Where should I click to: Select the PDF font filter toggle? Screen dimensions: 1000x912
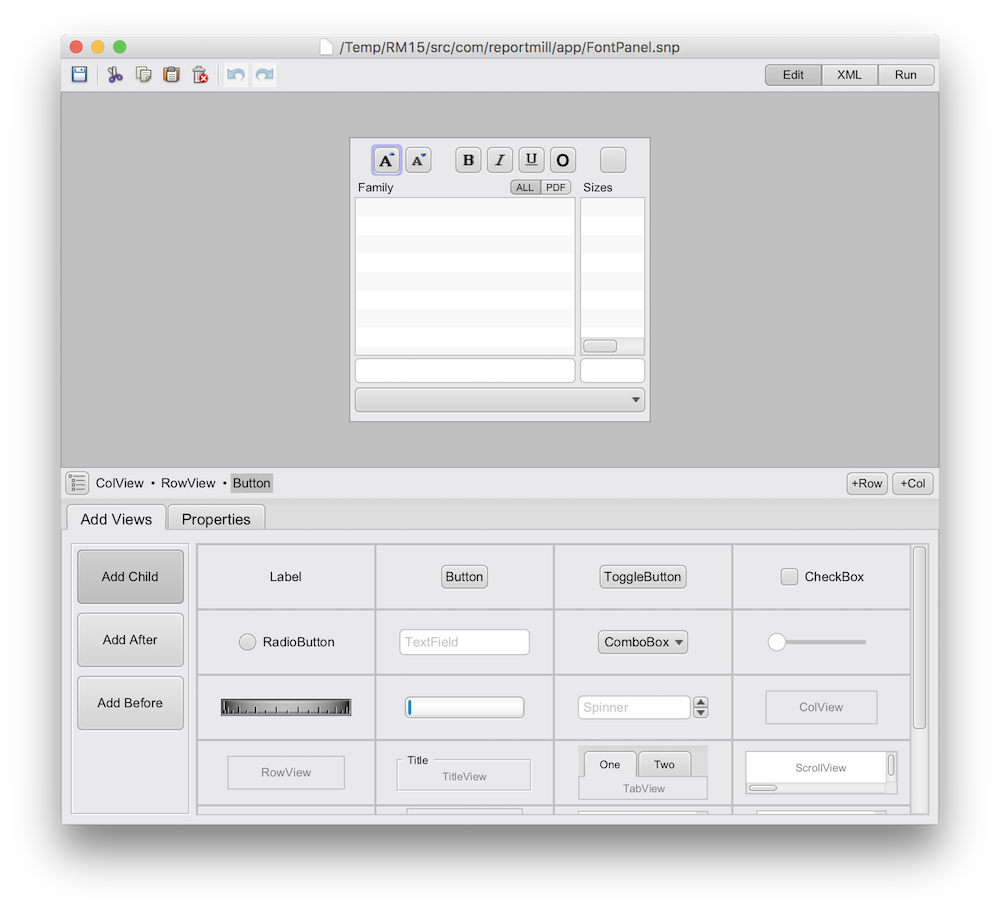pyautogui.click(x=556, y=187)
